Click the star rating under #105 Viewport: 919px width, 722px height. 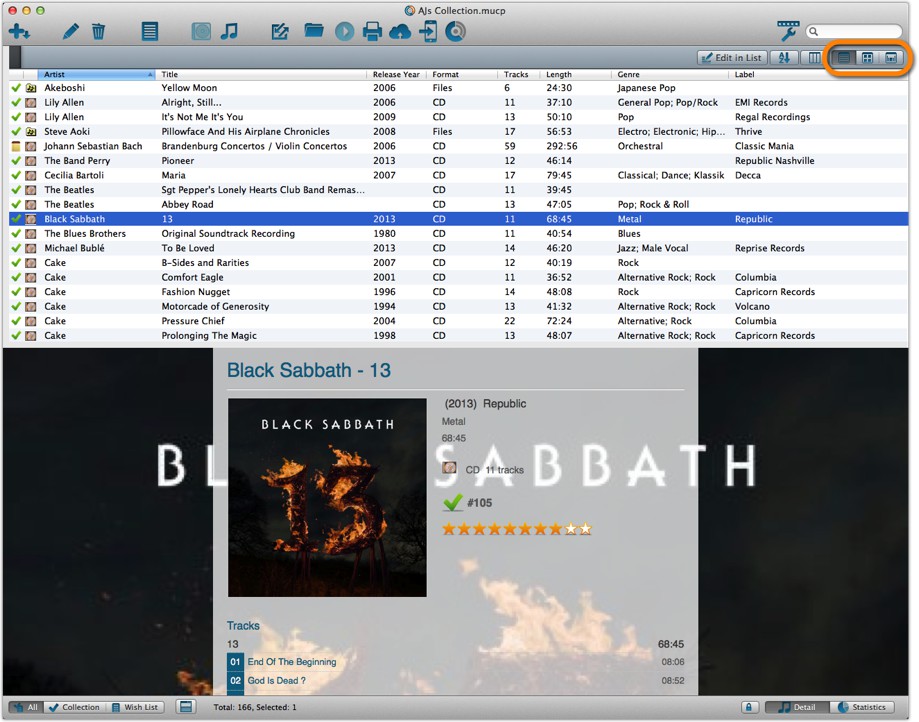(x=517, y=529)
